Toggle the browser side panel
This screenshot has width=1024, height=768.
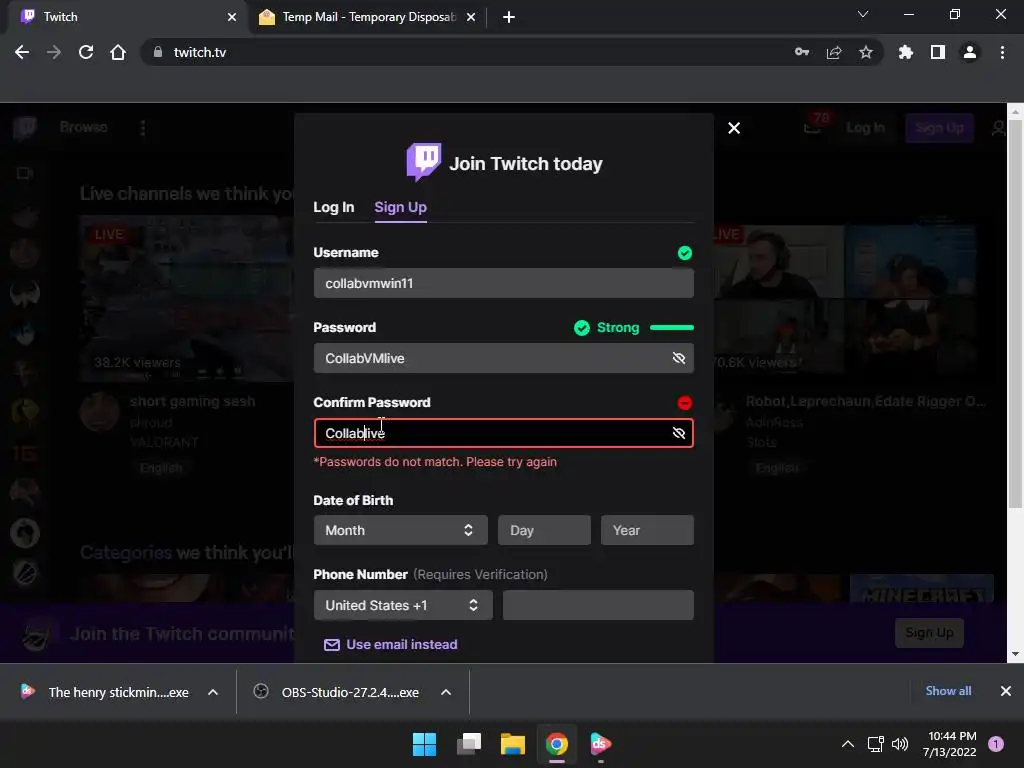[x=938, y=52]
